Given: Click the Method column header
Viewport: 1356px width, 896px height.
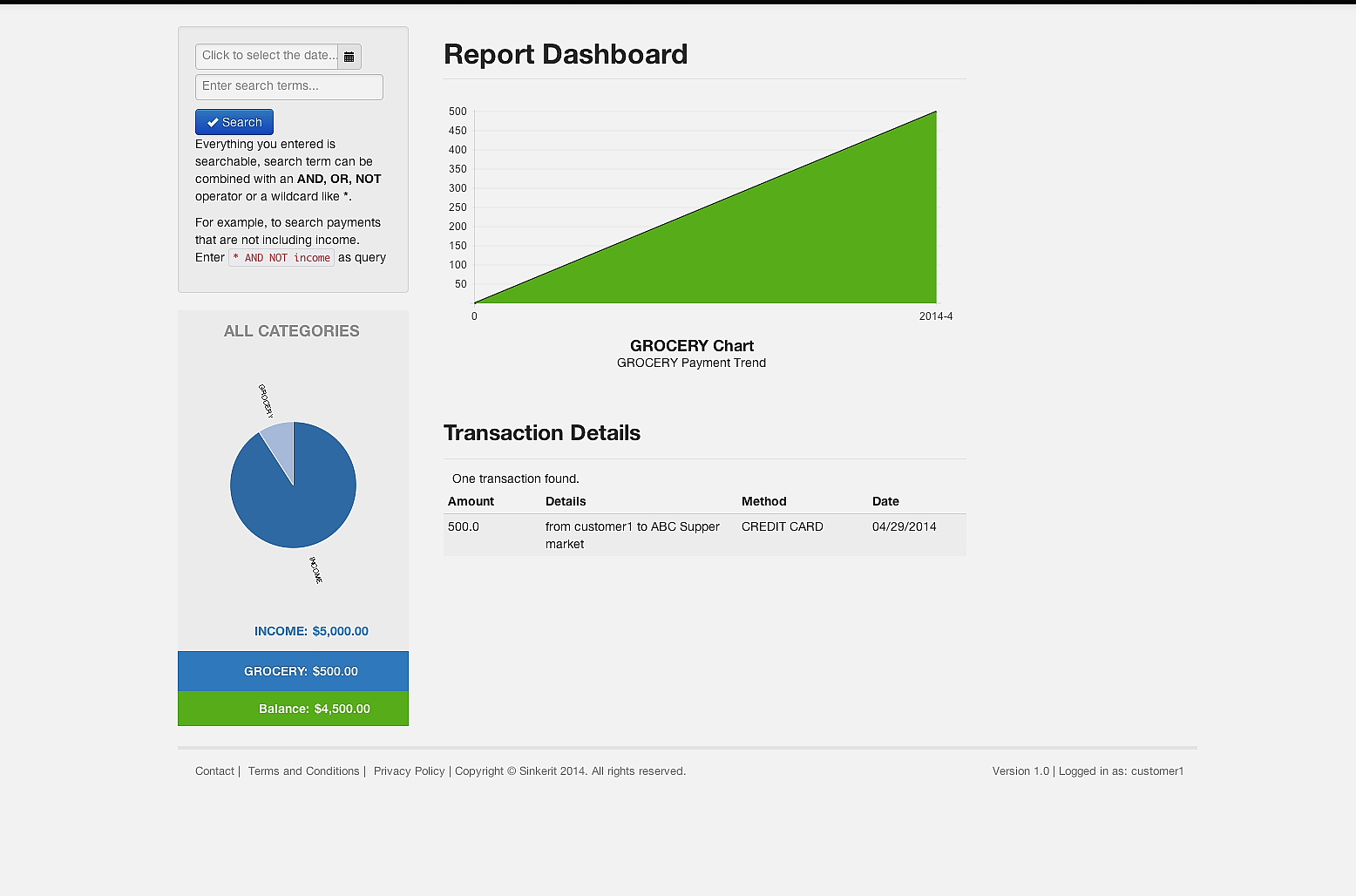Looking at the screenshot, I should [763, 501].
